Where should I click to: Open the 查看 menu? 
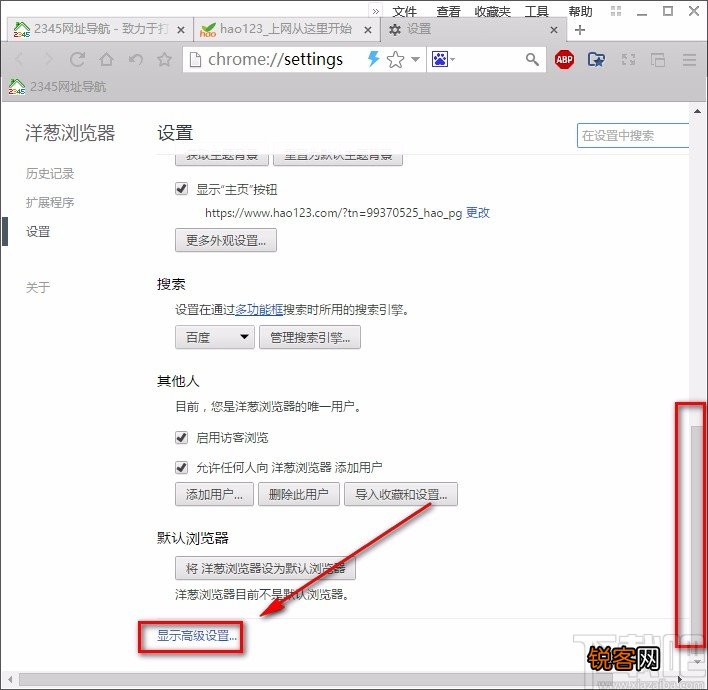[x=448, y=11]
